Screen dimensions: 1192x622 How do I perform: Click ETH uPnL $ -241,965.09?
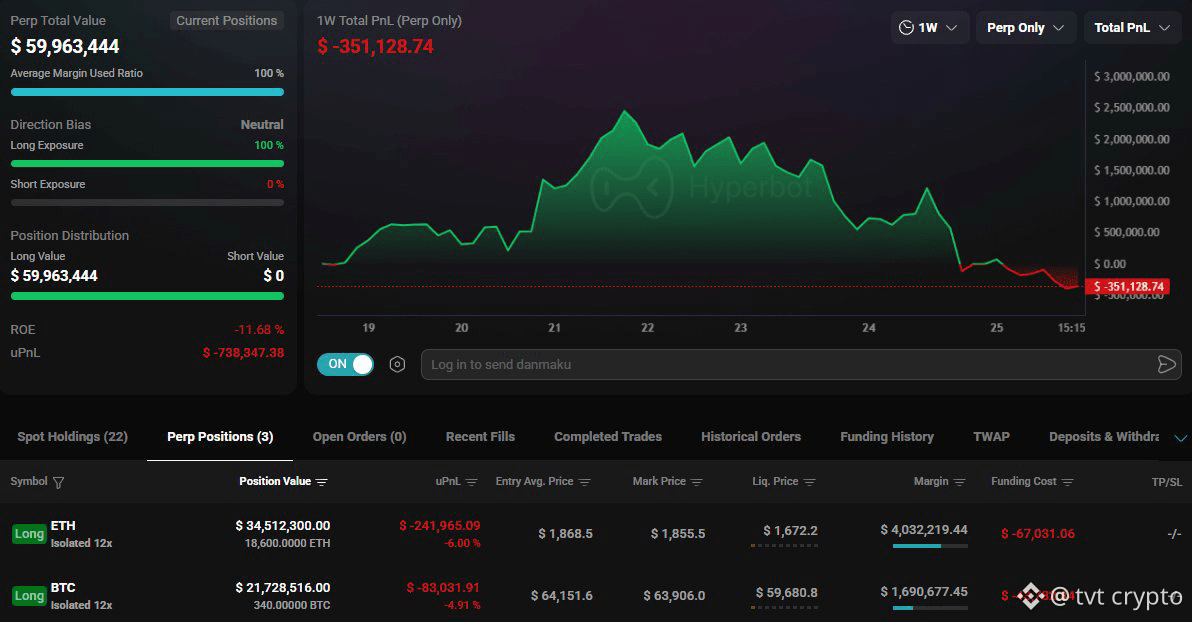click(439, 525)
